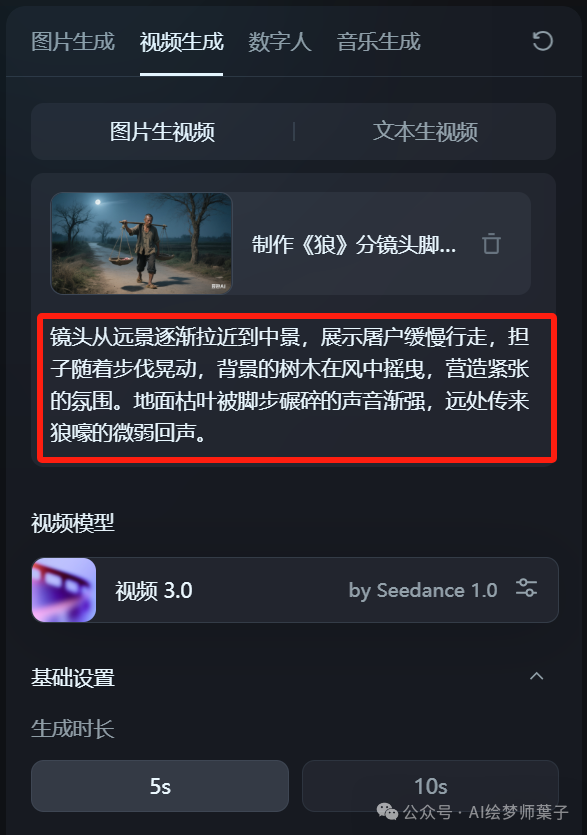This screenshot has height=835, width=587.
Task: Click the by Seedance 1.0 label
Action: pos(423,590)
